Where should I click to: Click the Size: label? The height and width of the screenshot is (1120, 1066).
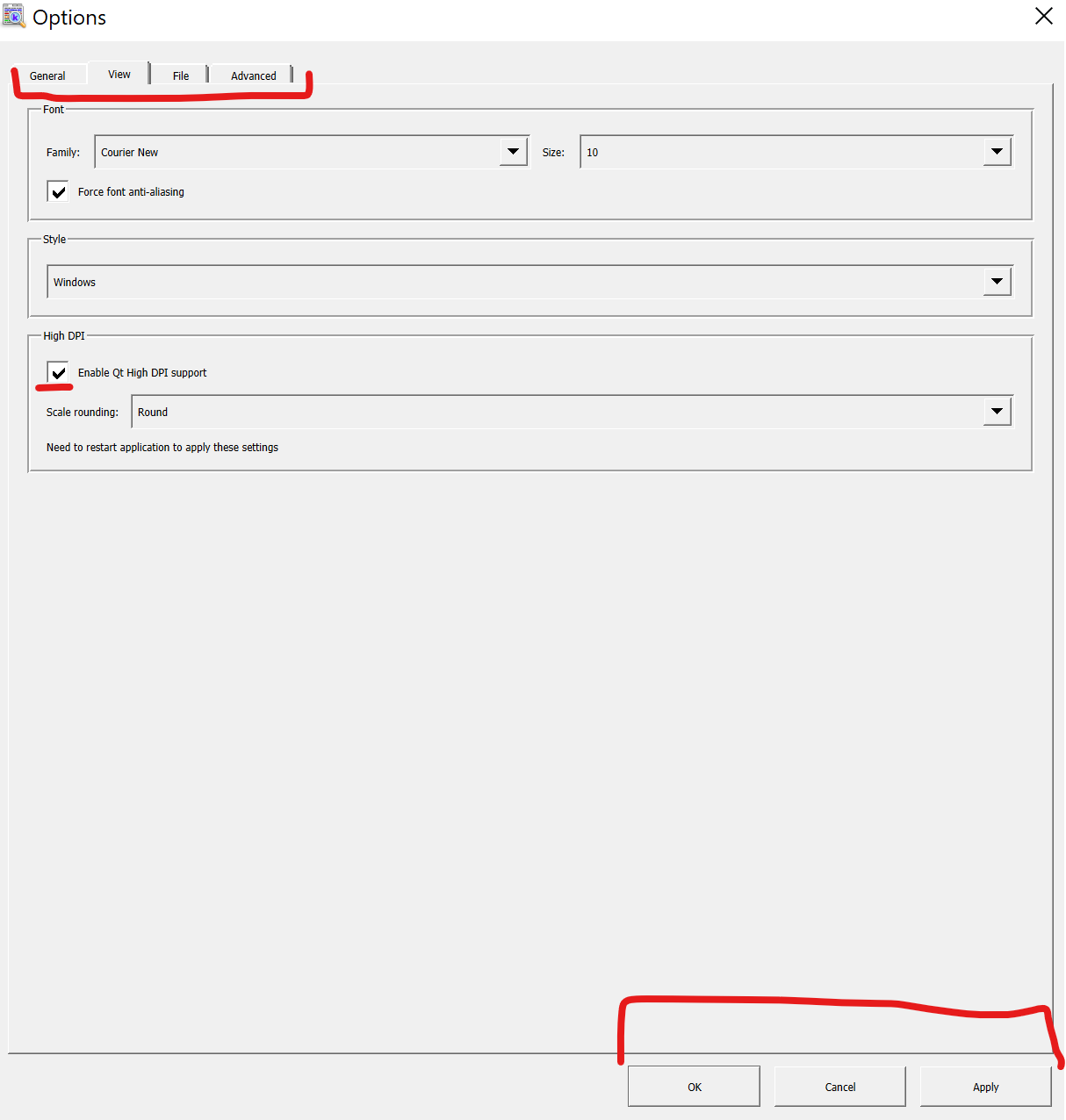[553, 153]
